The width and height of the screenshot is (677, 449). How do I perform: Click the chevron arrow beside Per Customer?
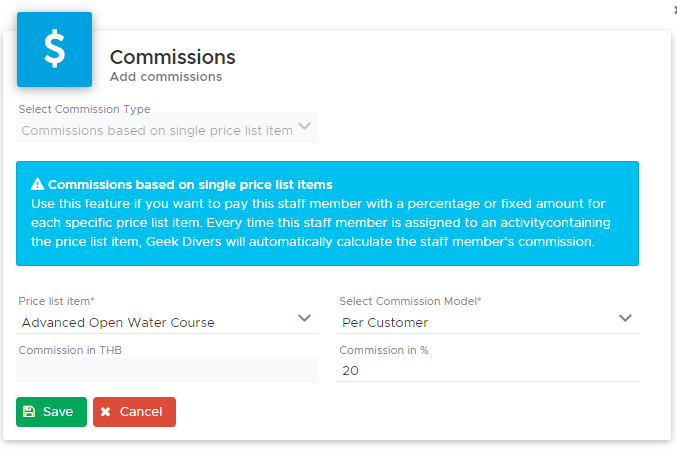tap(625, 318)
